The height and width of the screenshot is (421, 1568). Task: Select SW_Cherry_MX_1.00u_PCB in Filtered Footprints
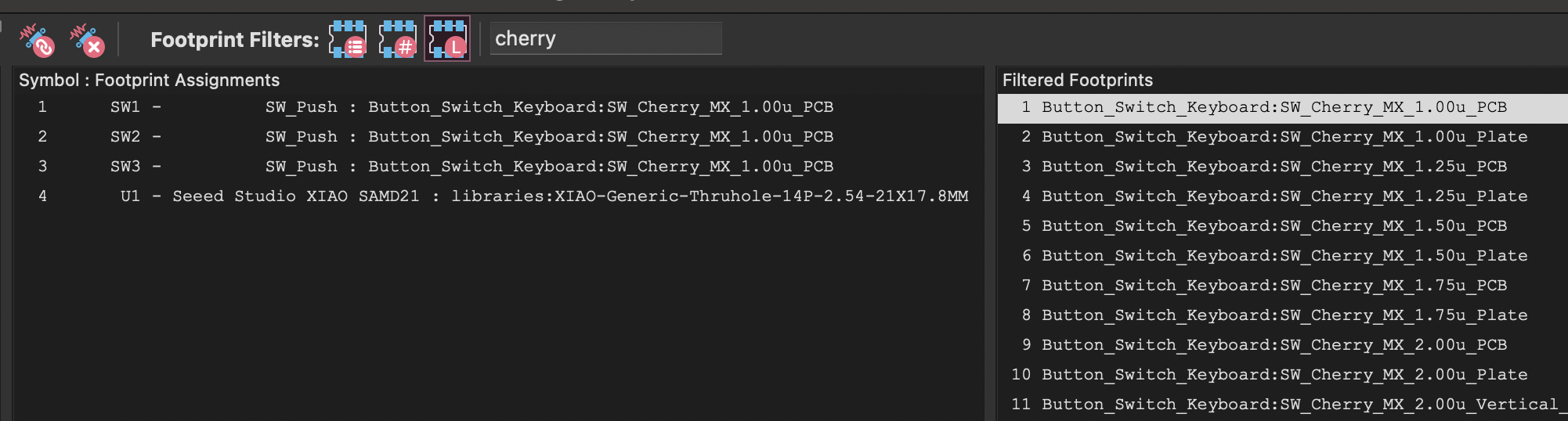pos(1274,107)
